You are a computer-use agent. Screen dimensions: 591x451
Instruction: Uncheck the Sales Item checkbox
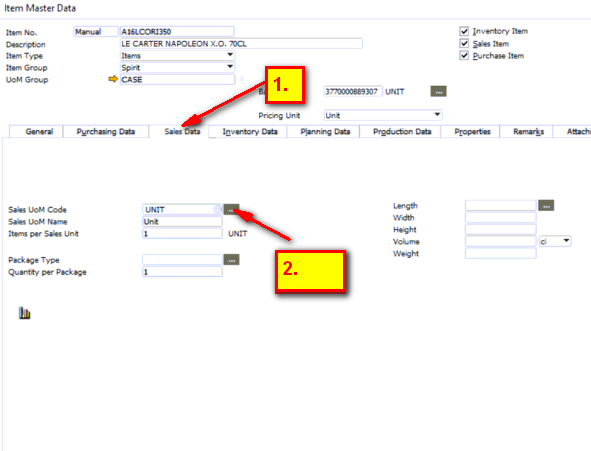coord(464,44)
